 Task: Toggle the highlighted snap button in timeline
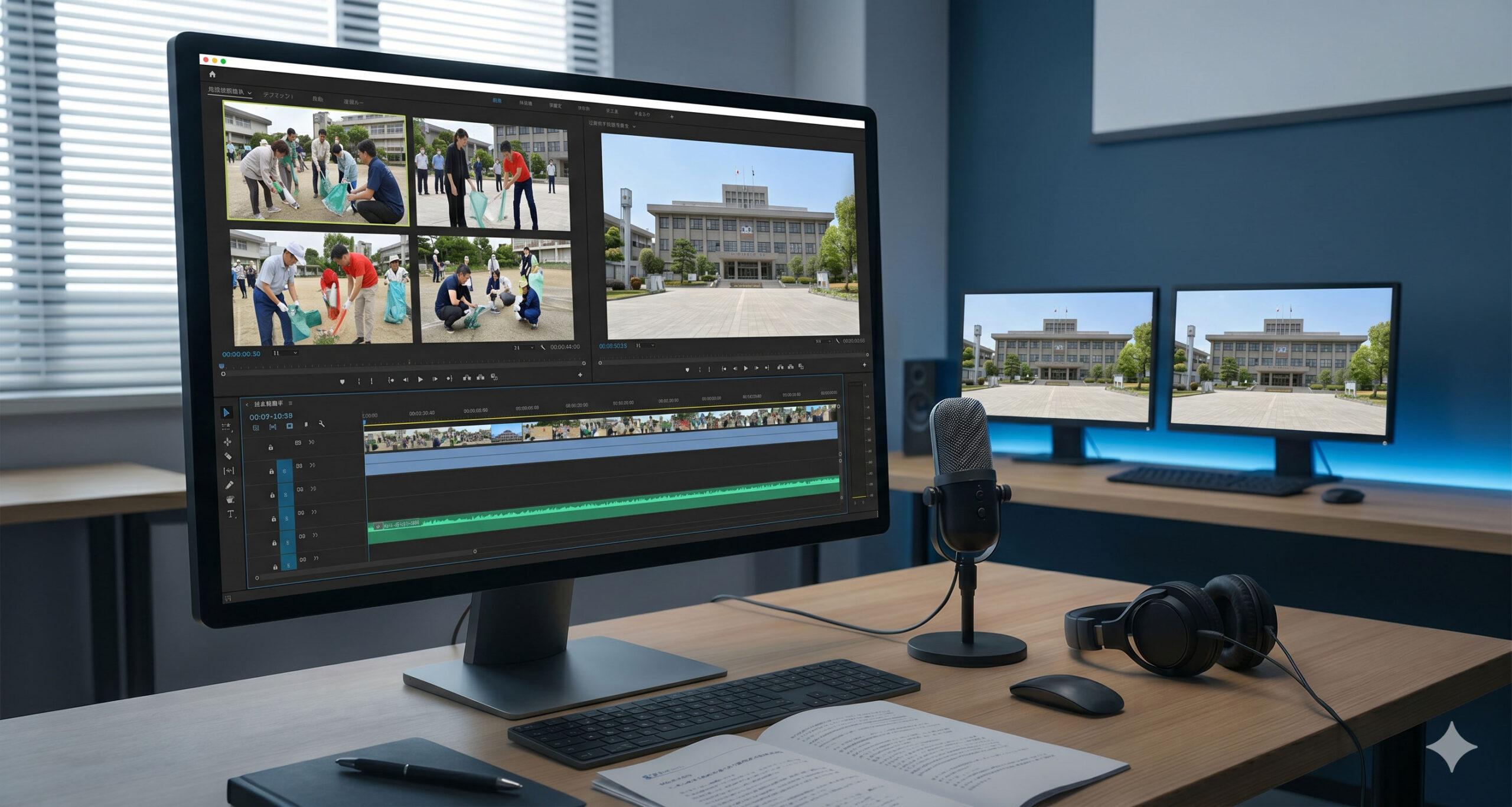(289, 426)
